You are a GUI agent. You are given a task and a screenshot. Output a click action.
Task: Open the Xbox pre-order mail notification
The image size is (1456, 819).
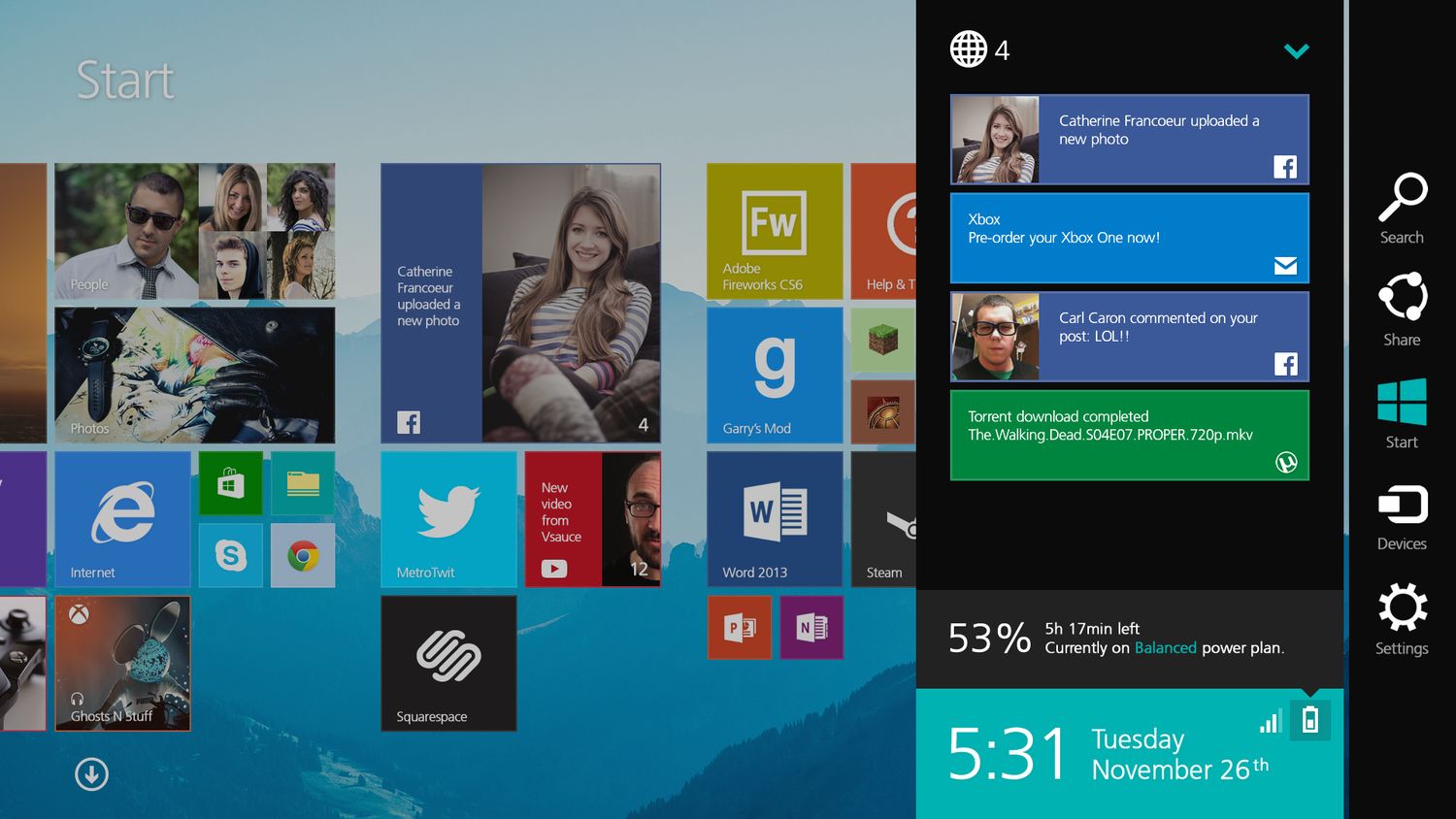[x=1130, y=238]
